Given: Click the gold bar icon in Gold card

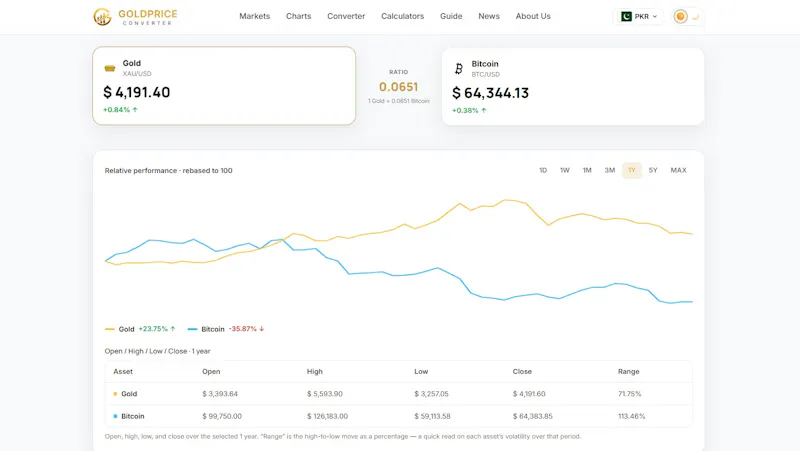Looking at the screenshot, I should point(110,68).
